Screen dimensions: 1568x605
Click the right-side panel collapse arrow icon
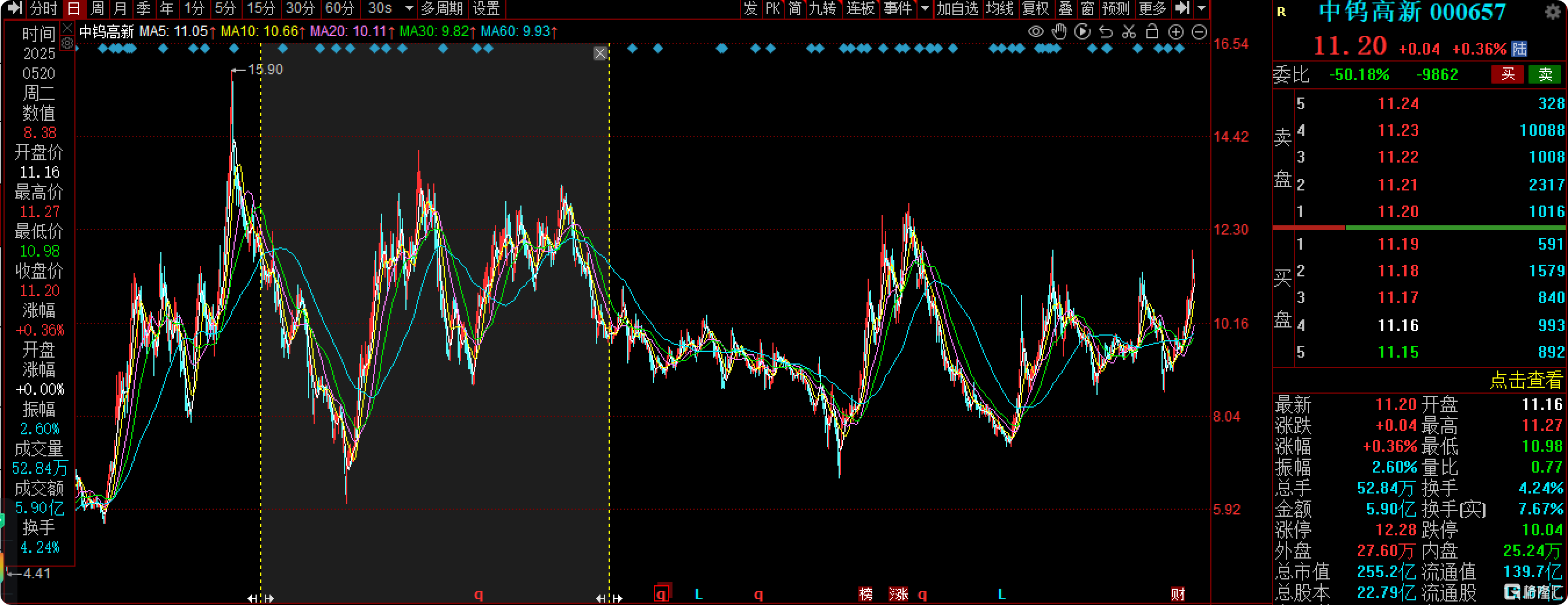1181,8
